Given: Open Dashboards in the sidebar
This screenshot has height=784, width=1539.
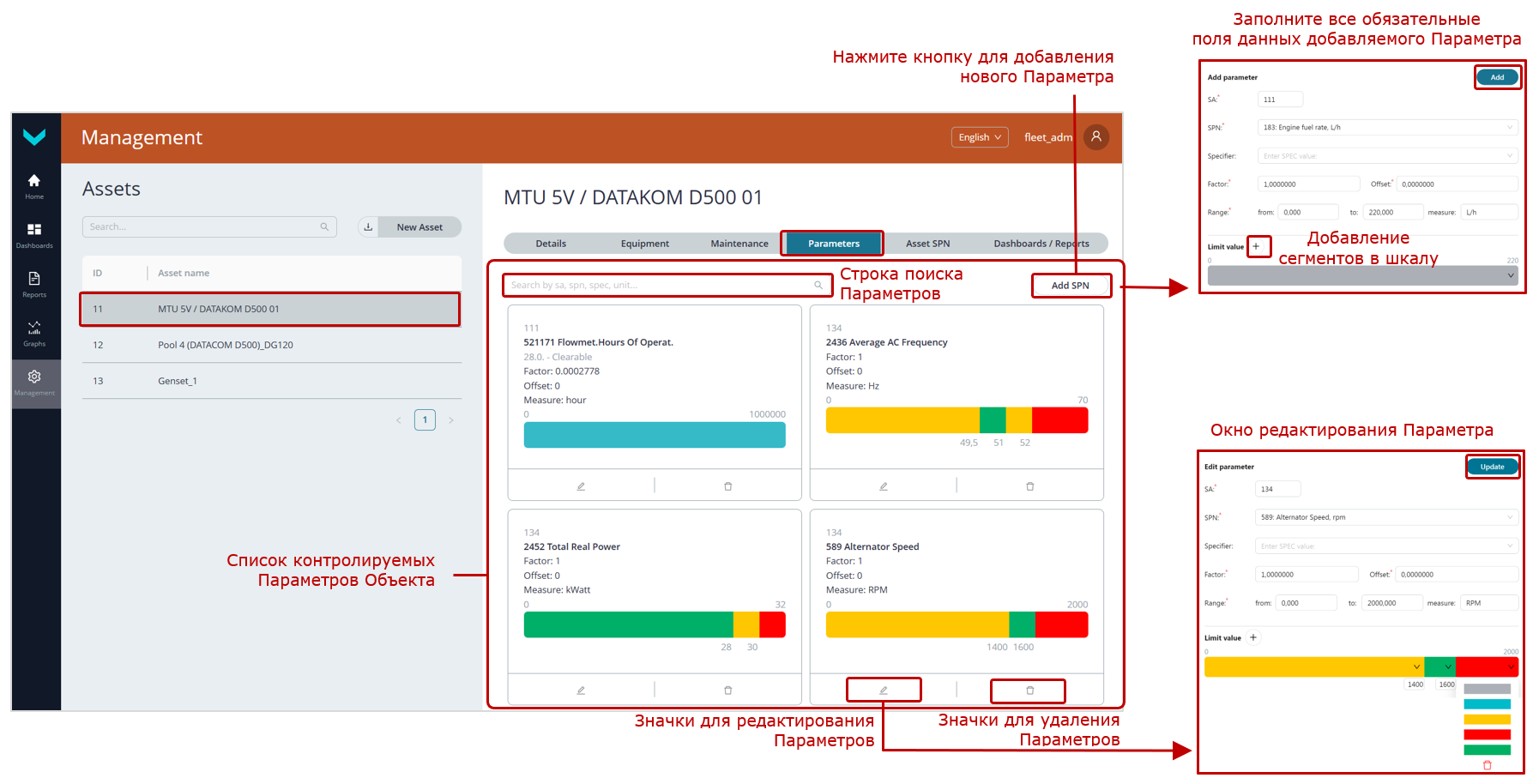Looking at the screenshot, I should pyautogui.click(x=34, y=234).
